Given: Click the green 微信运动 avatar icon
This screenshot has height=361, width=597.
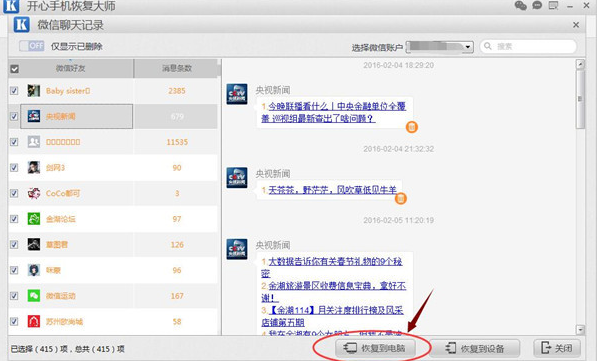Looking at the screenshot, I should [34, 296].
